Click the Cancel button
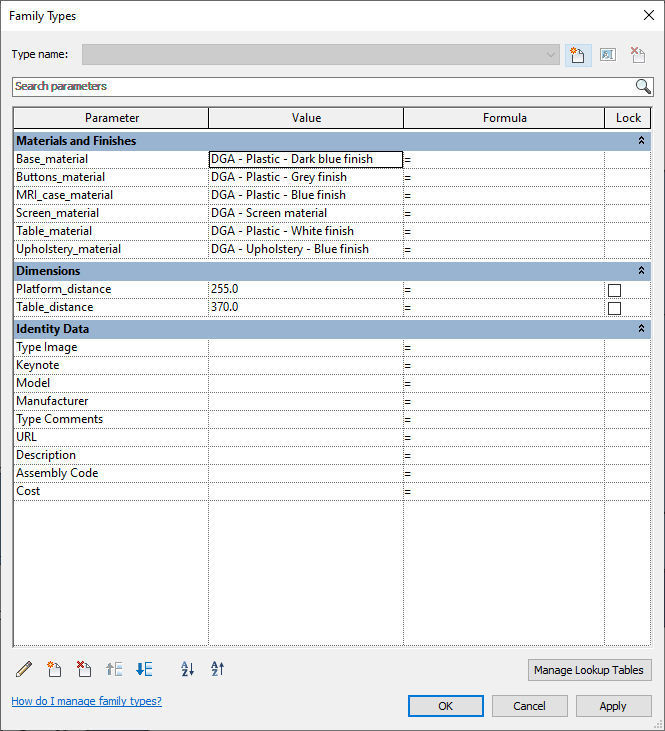The width and height of the screenshot is (665, 731). [x=529, y=706]
